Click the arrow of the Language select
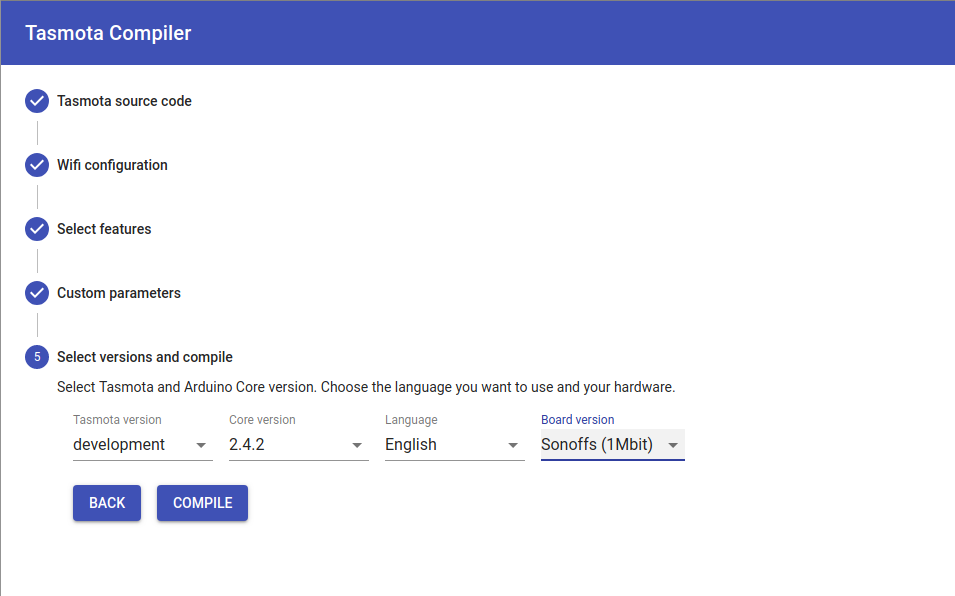955x596 pixels. tap(513, 446)
